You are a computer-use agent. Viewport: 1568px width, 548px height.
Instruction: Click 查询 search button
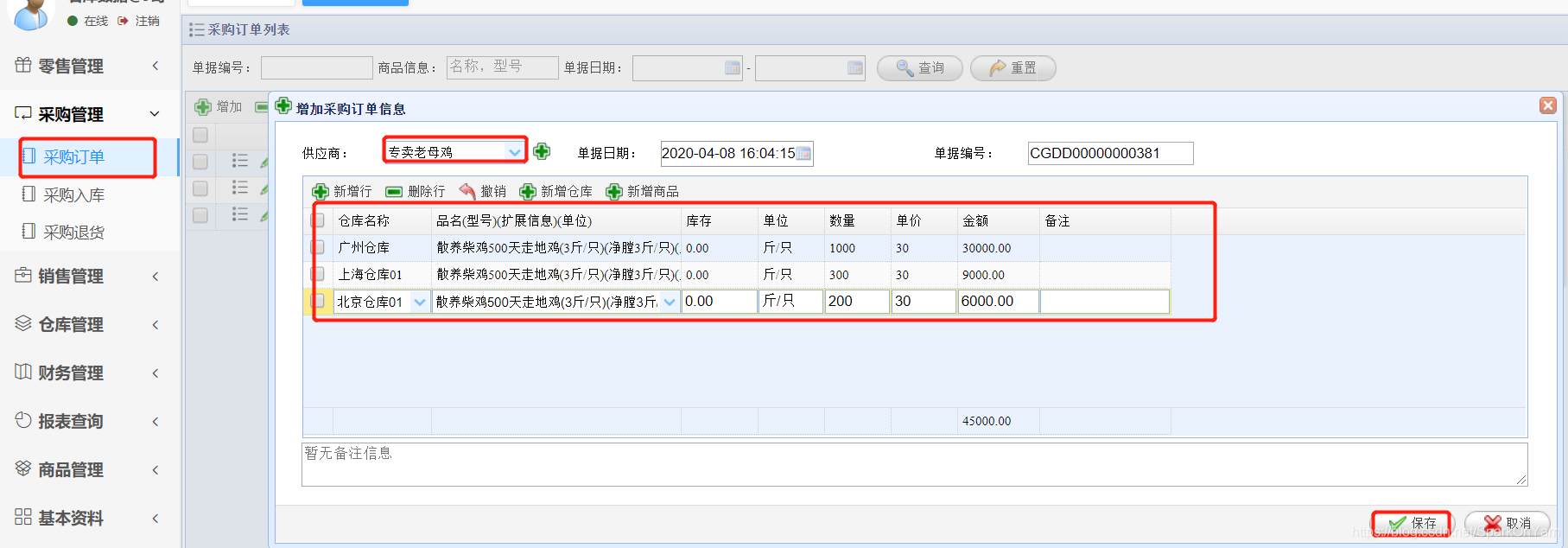[x=919, y=67]
